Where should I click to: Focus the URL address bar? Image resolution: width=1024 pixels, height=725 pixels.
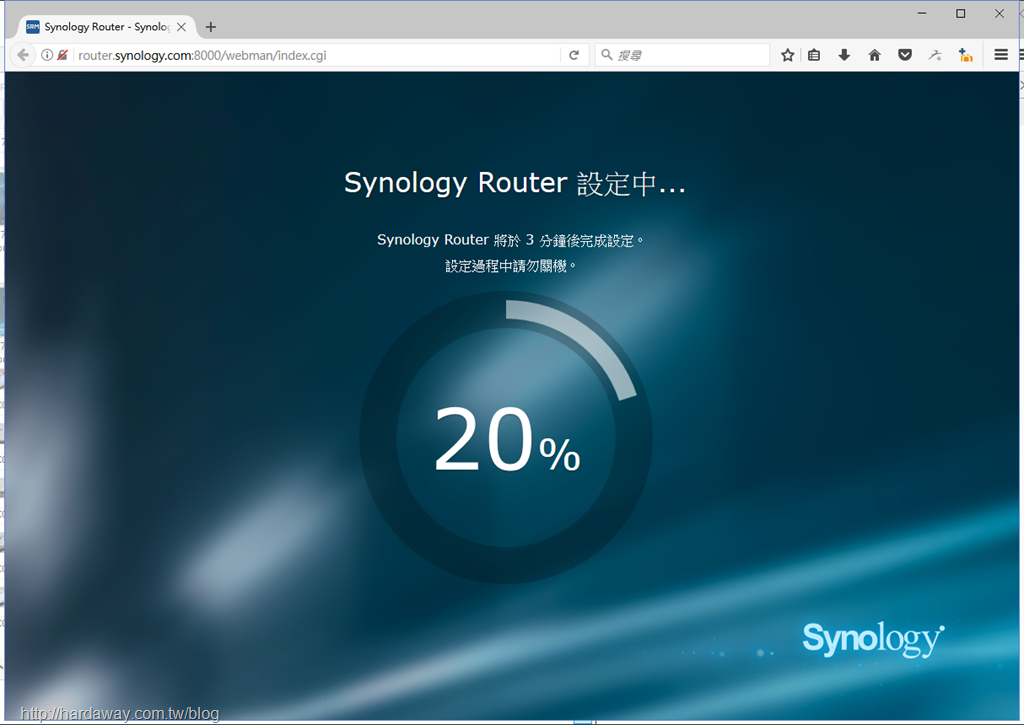(317, 55)
